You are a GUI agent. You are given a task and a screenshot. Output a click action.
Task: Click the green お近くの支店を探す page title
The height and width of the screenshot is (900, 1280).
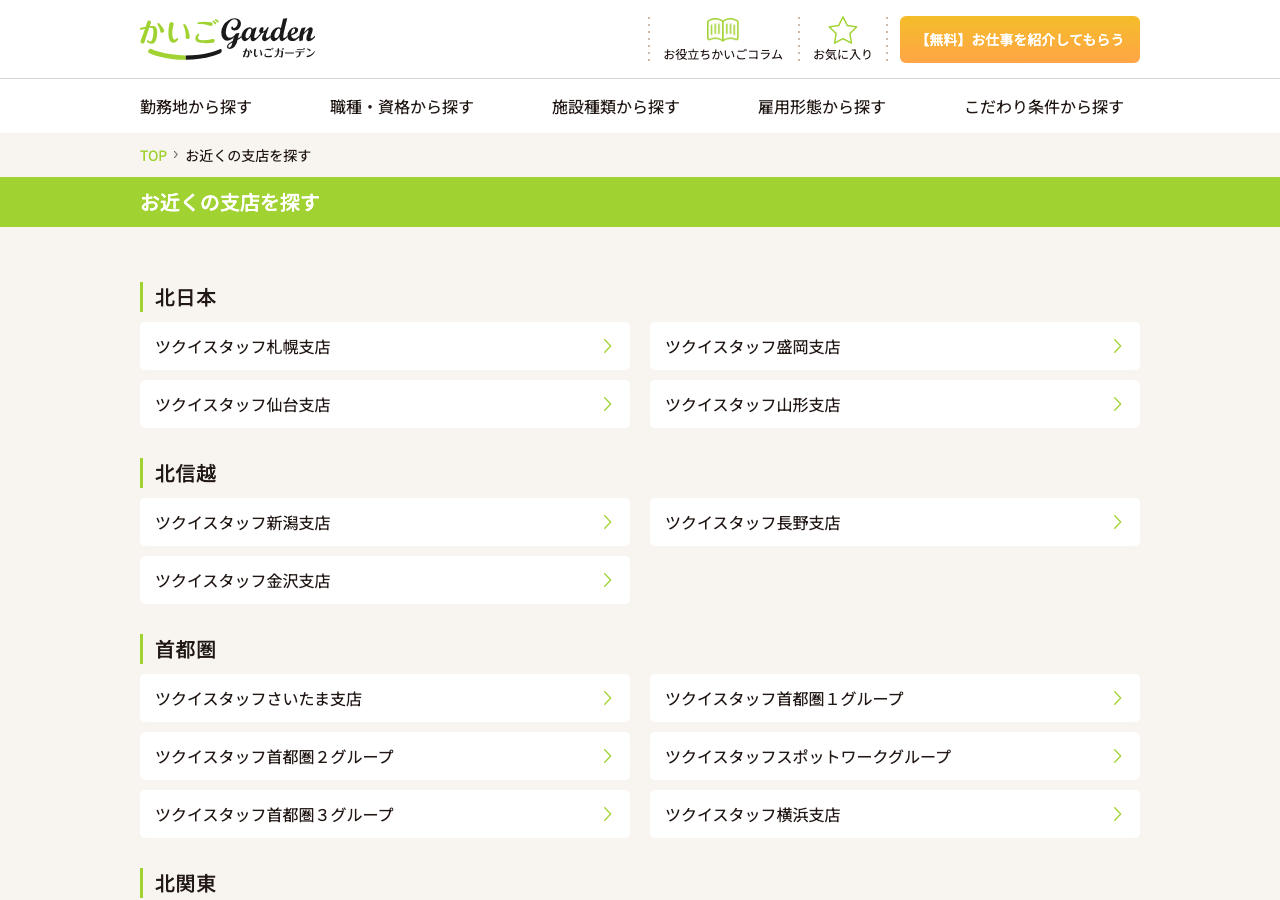230,202
